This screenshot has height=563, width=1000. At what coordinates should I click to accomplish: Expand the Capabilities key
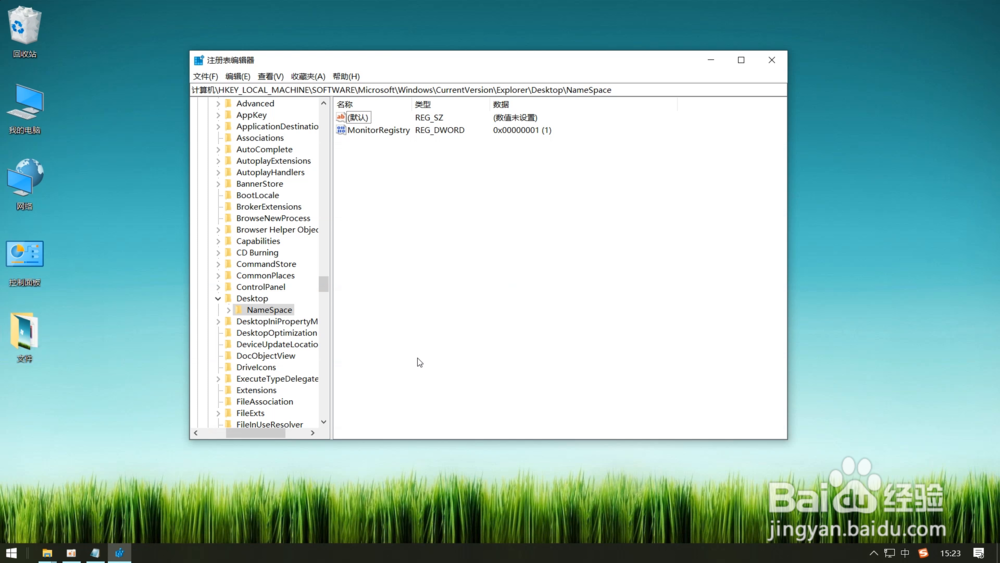coord(218,241)
